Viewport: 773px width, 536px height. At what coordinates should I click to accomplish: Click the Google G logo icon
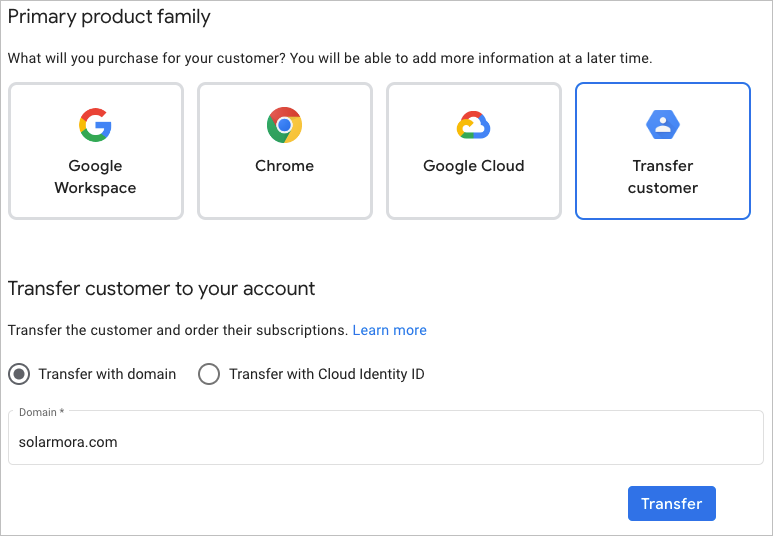(95, 125)
